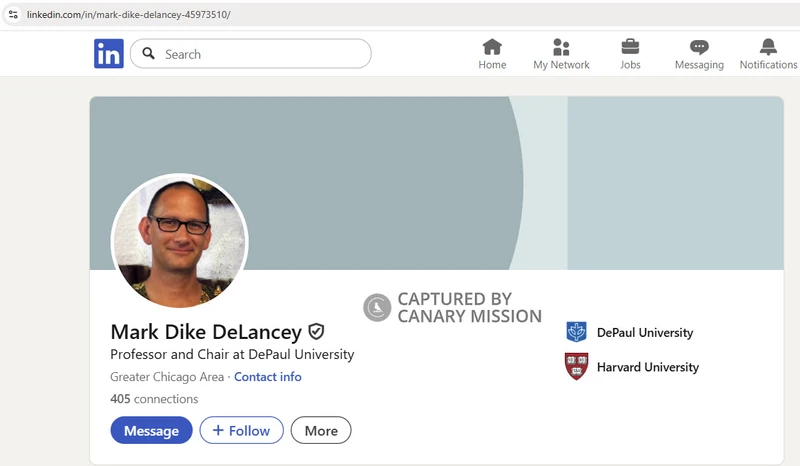
Task: Go to the Jobs tab
Action: (630, 54)
